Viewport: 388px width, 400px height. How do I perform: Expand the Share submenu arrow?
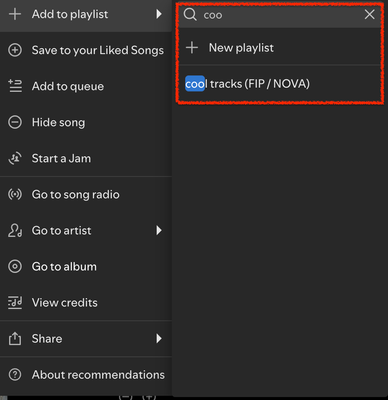pyautogui.click(x=159, y=338)
